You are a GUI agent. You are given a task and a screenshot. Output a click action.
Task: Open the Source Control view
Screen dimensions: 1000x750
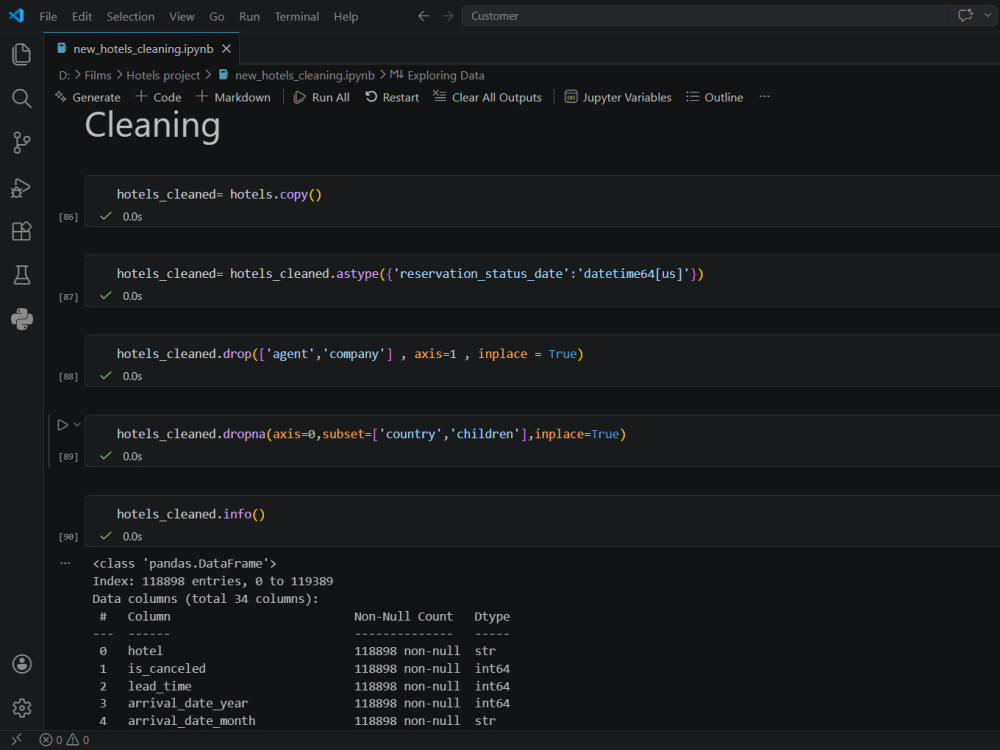22,142
